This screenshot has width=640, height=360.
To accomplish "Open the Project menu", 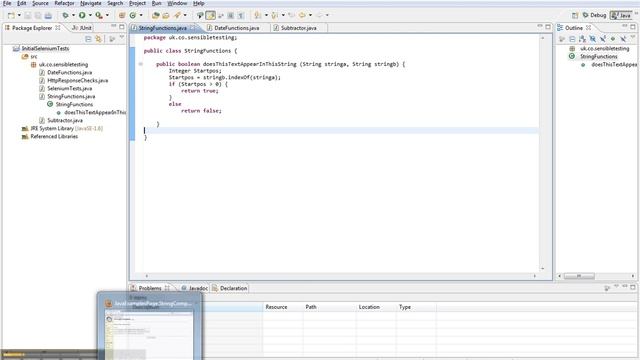I will [138, 3].
